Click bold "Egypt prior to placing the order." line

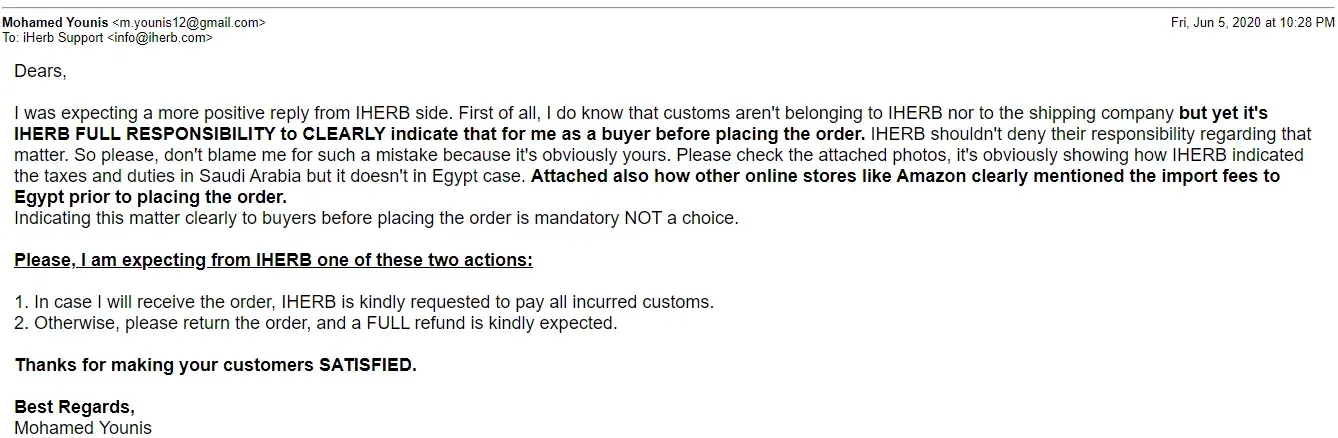[150, 197]
